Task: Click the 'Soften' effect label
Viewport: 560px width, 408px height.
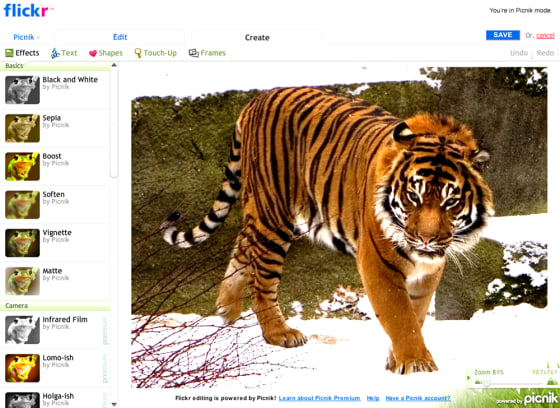Action: [54, 194]
